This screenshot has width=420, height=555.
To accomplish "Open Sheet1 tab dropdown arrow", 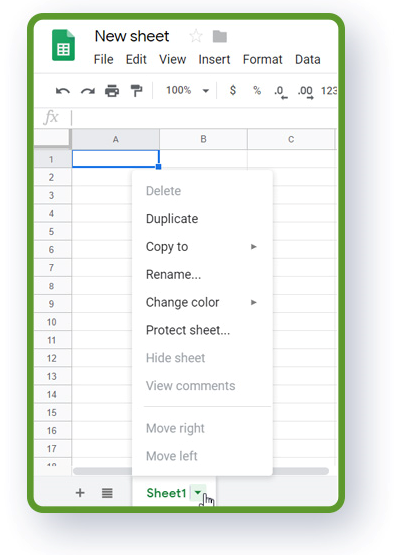I will point(198,492).
